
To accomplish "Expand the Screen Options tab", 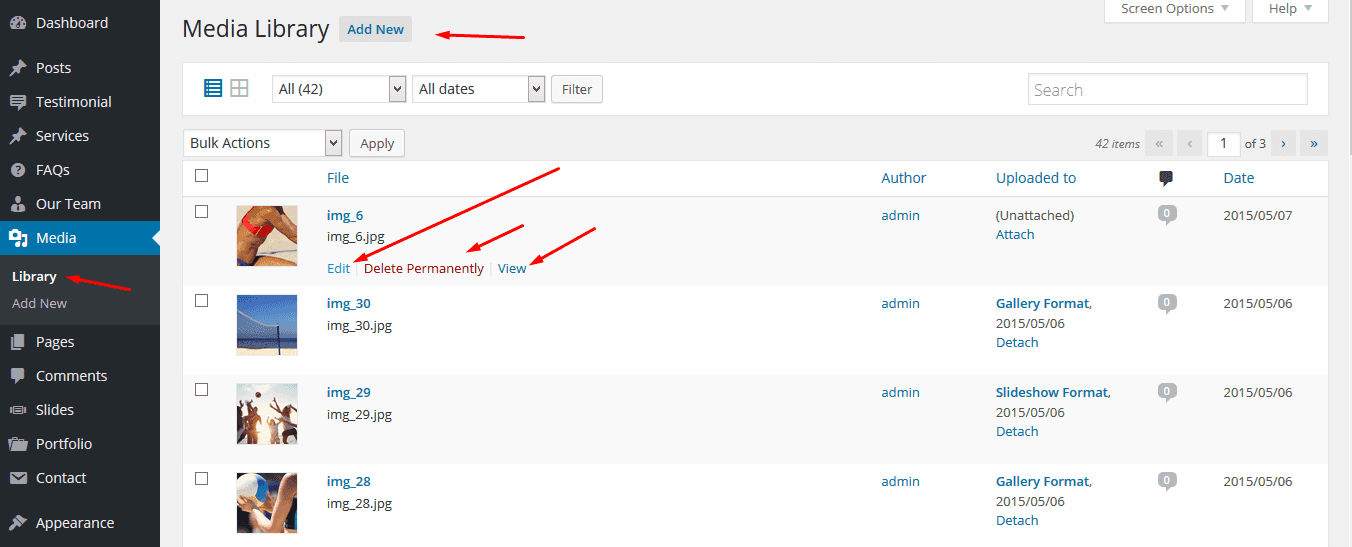I will 1174,9.
